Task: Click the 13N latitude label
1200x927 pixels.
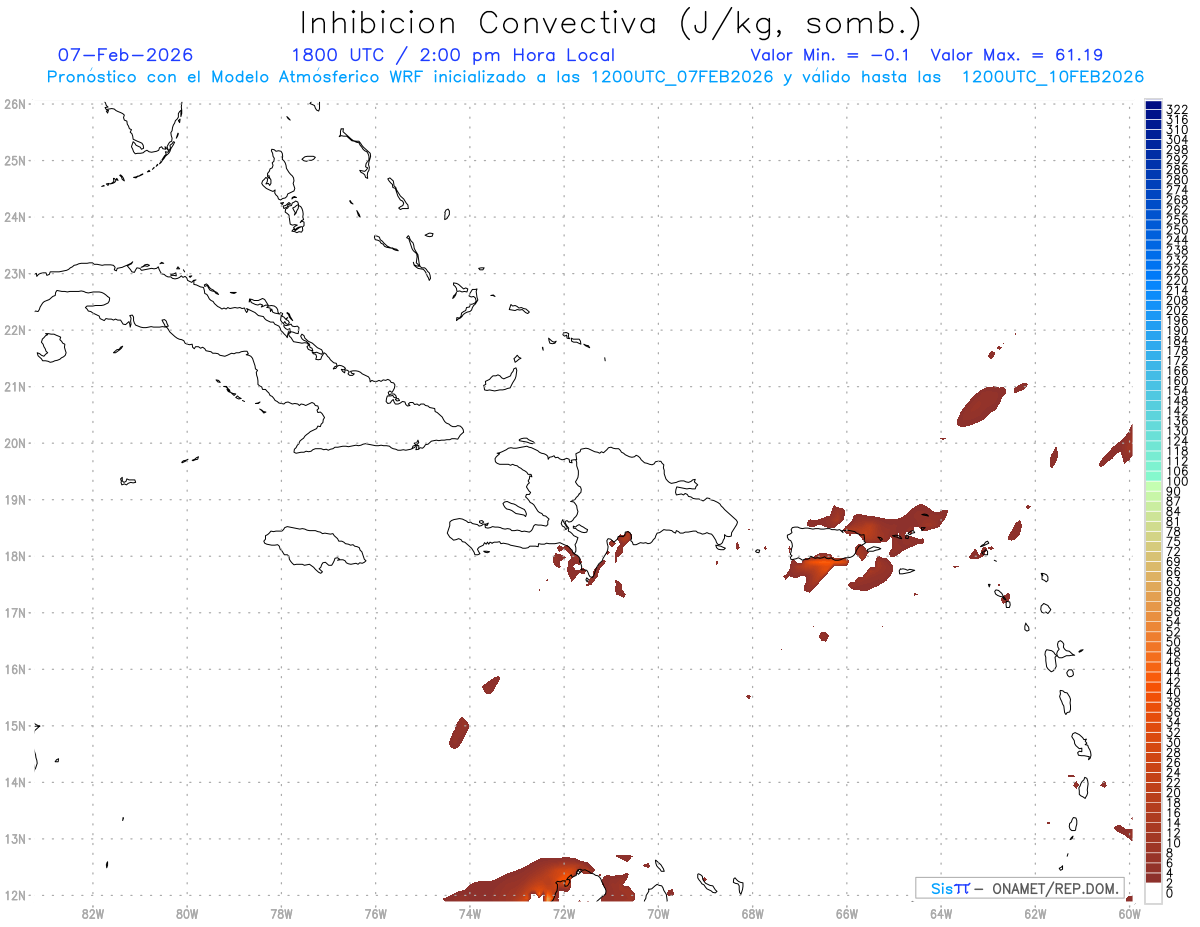Action: tap(14, 839)
